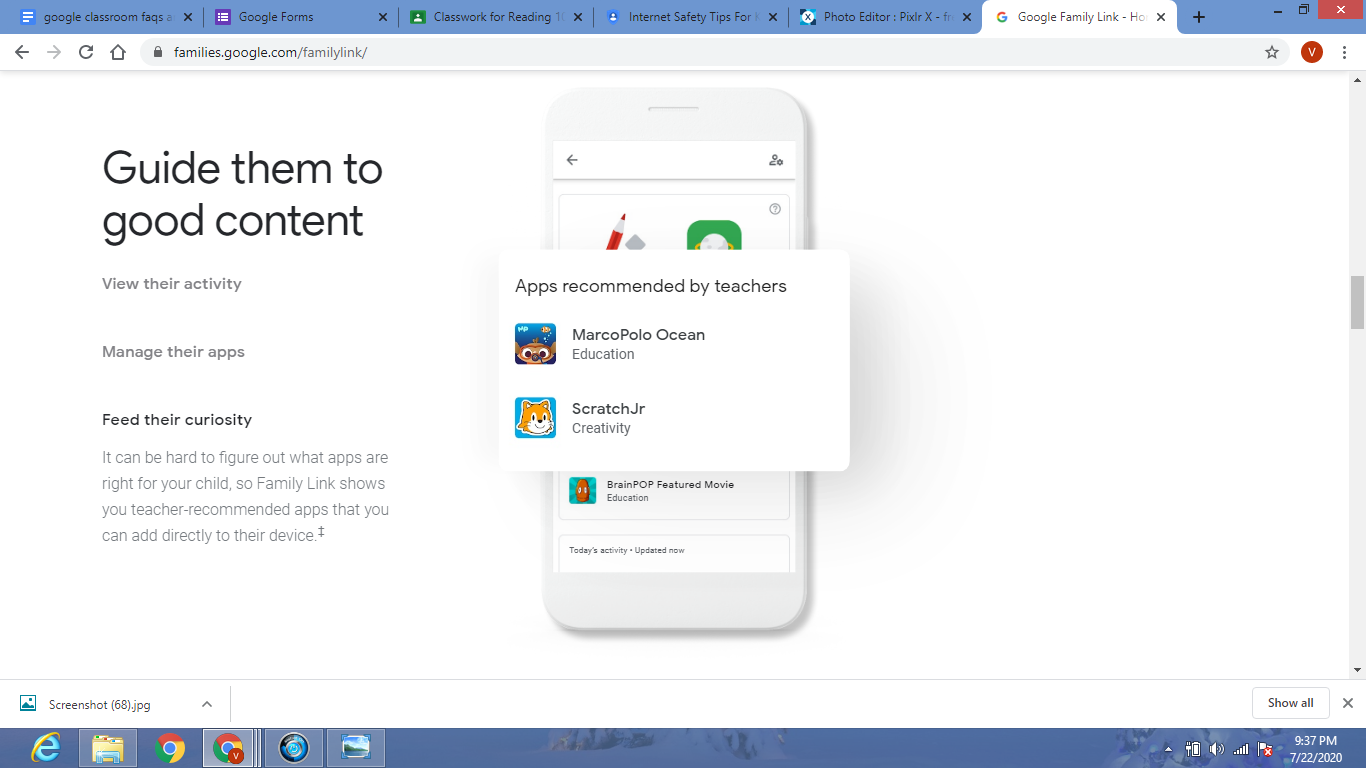
Task: Click the browser back arrow
Action: pos(22,52)
